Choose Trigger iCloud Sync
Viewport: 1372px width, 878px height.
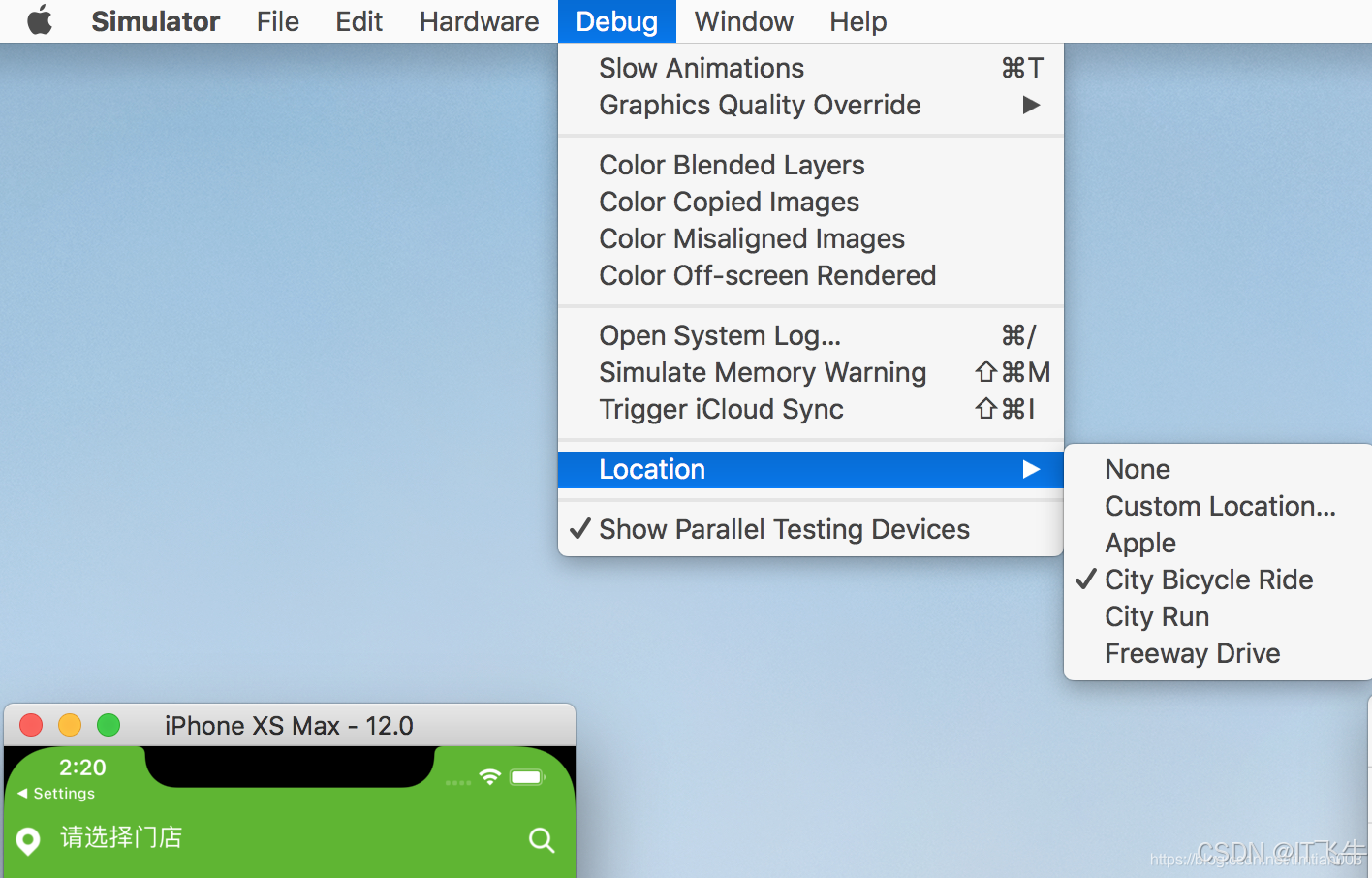[811, 409]
